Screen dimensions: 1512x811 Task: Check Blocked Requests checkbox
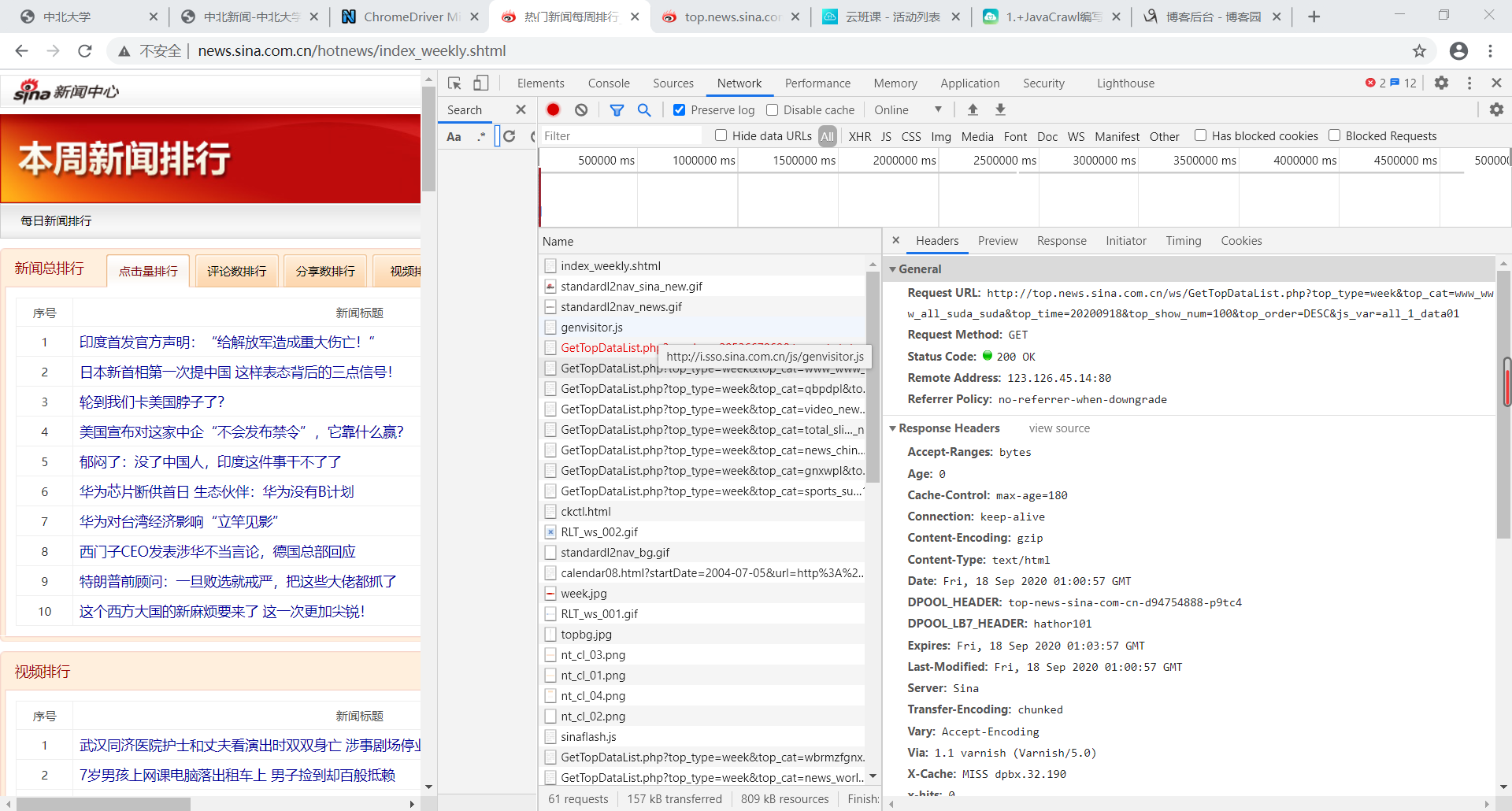(1334, 135)
